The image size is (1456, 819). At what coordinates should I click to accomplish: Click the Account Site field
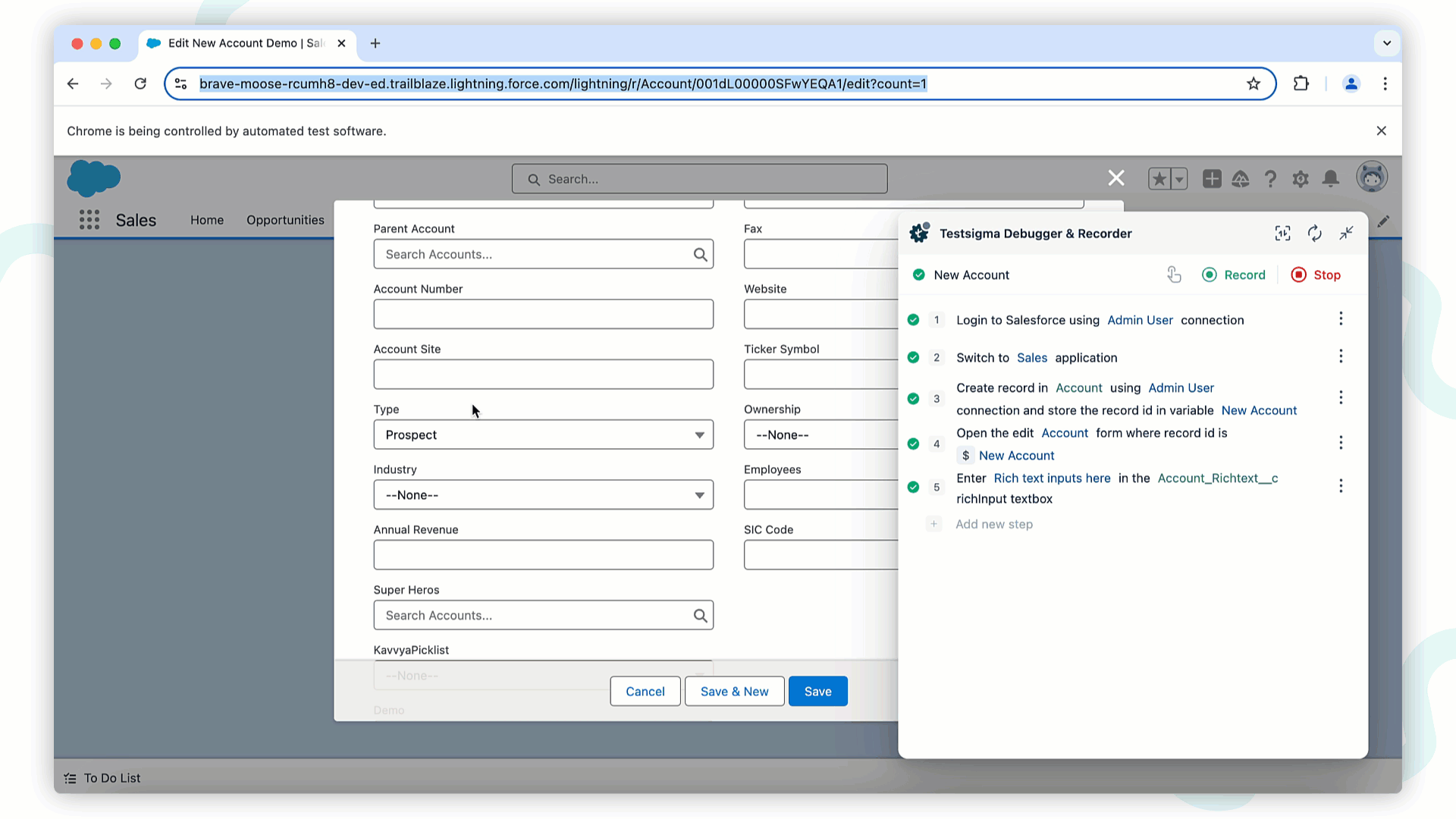[x=543, y=375]
